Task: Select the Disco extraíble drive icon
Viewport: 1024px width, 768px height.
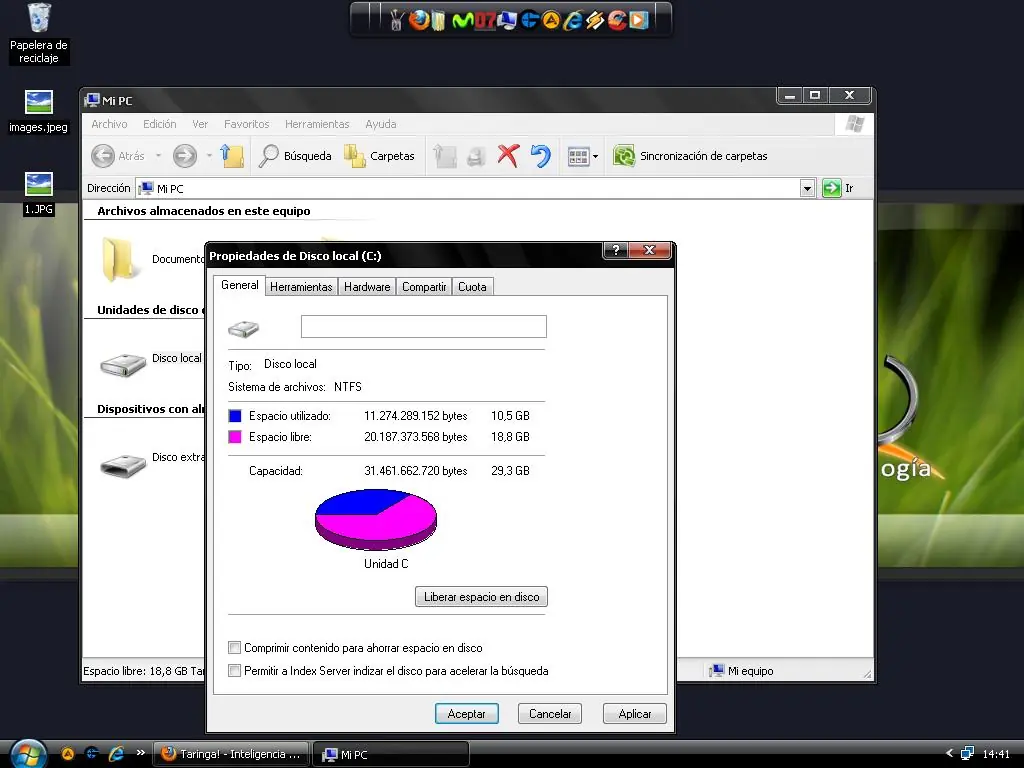Action: point(123,465)
